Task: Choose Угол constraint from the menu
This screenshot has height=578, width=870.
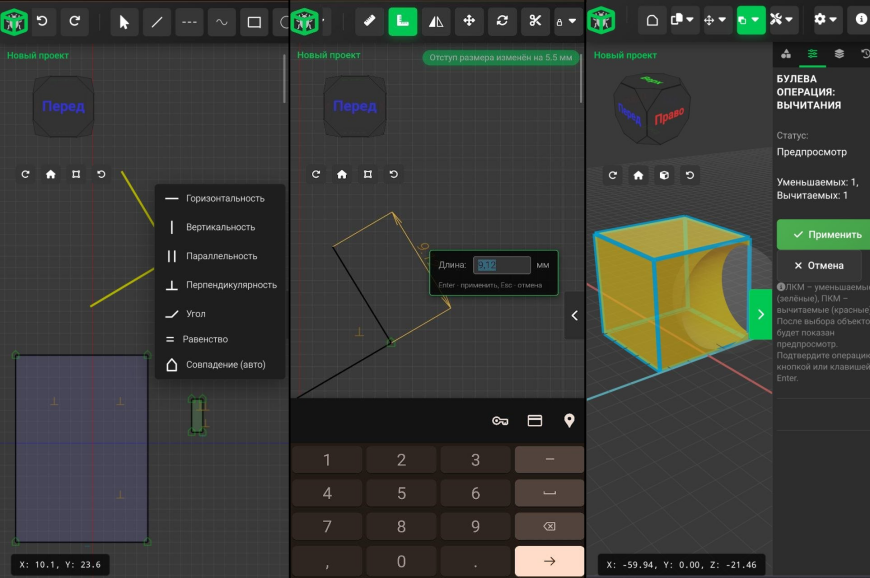Action: coord(220,313)
